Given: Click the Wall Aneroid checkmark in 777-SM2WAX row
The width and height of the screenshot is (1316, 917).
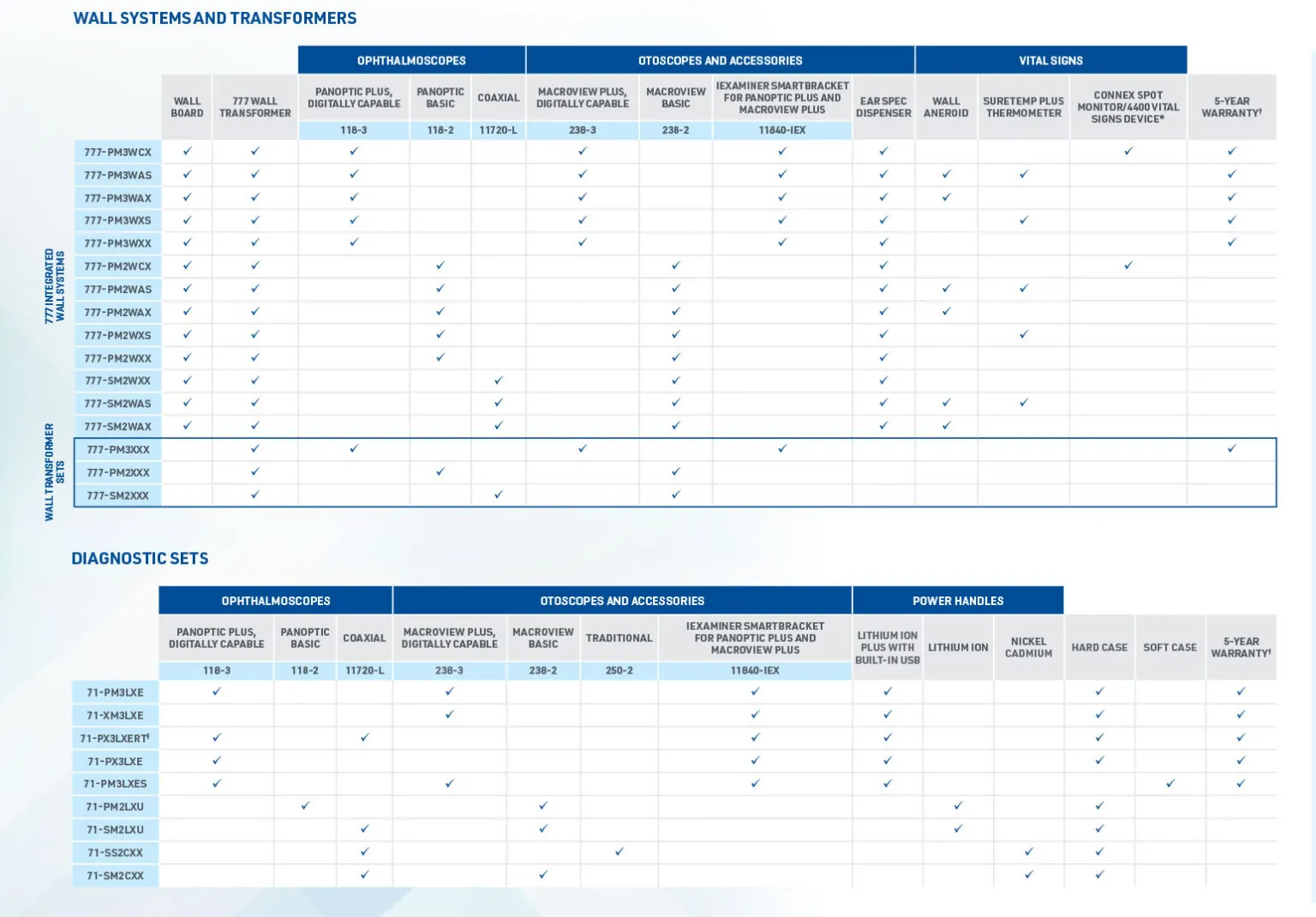Looking at the screenshot, I should point(946,425).
